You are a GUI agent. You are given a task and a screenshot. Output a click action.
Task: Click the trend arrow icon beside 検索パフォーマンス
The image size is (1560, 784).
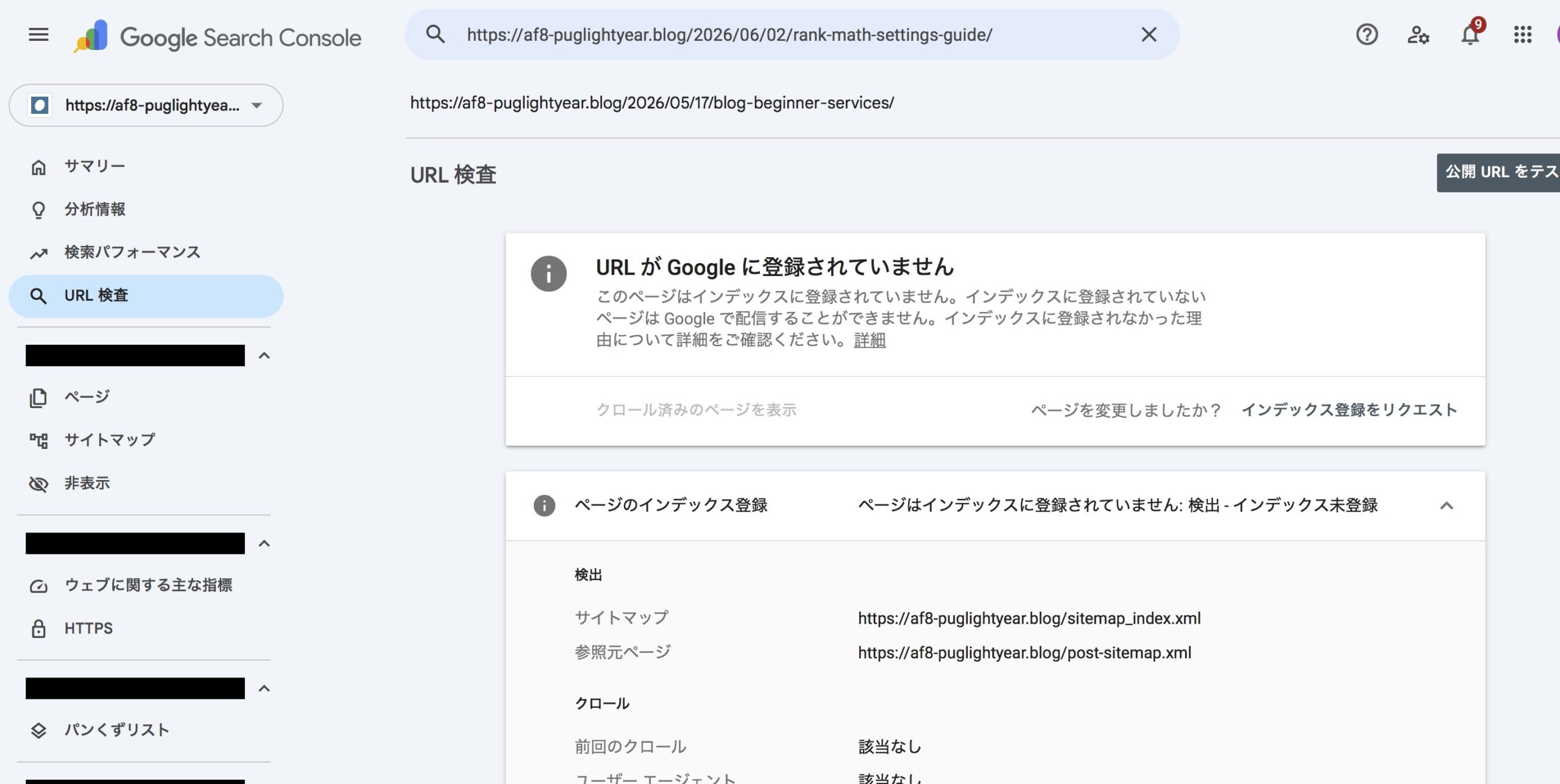38,253
